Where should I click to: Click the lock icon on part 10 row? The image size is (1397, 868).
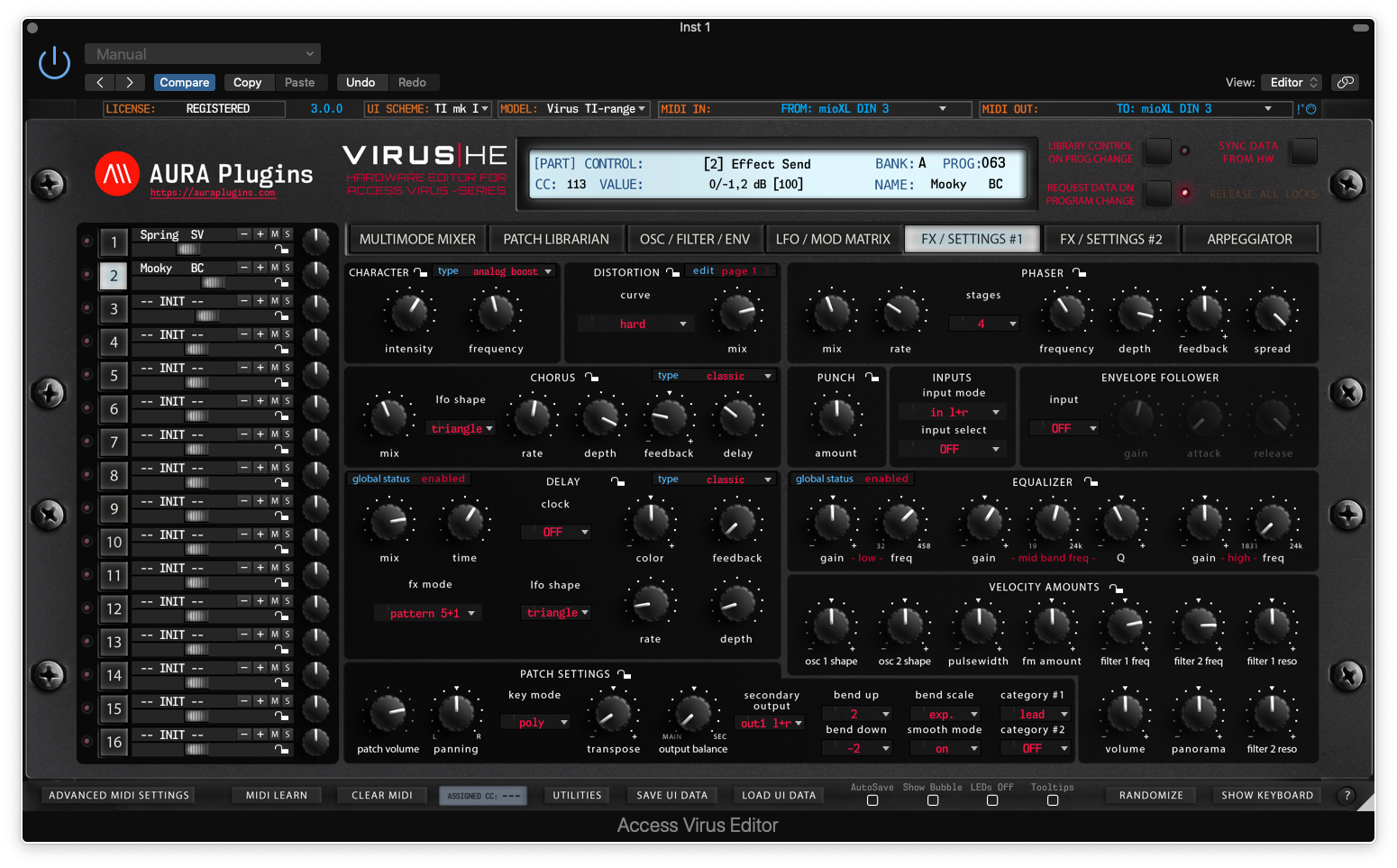282,549
